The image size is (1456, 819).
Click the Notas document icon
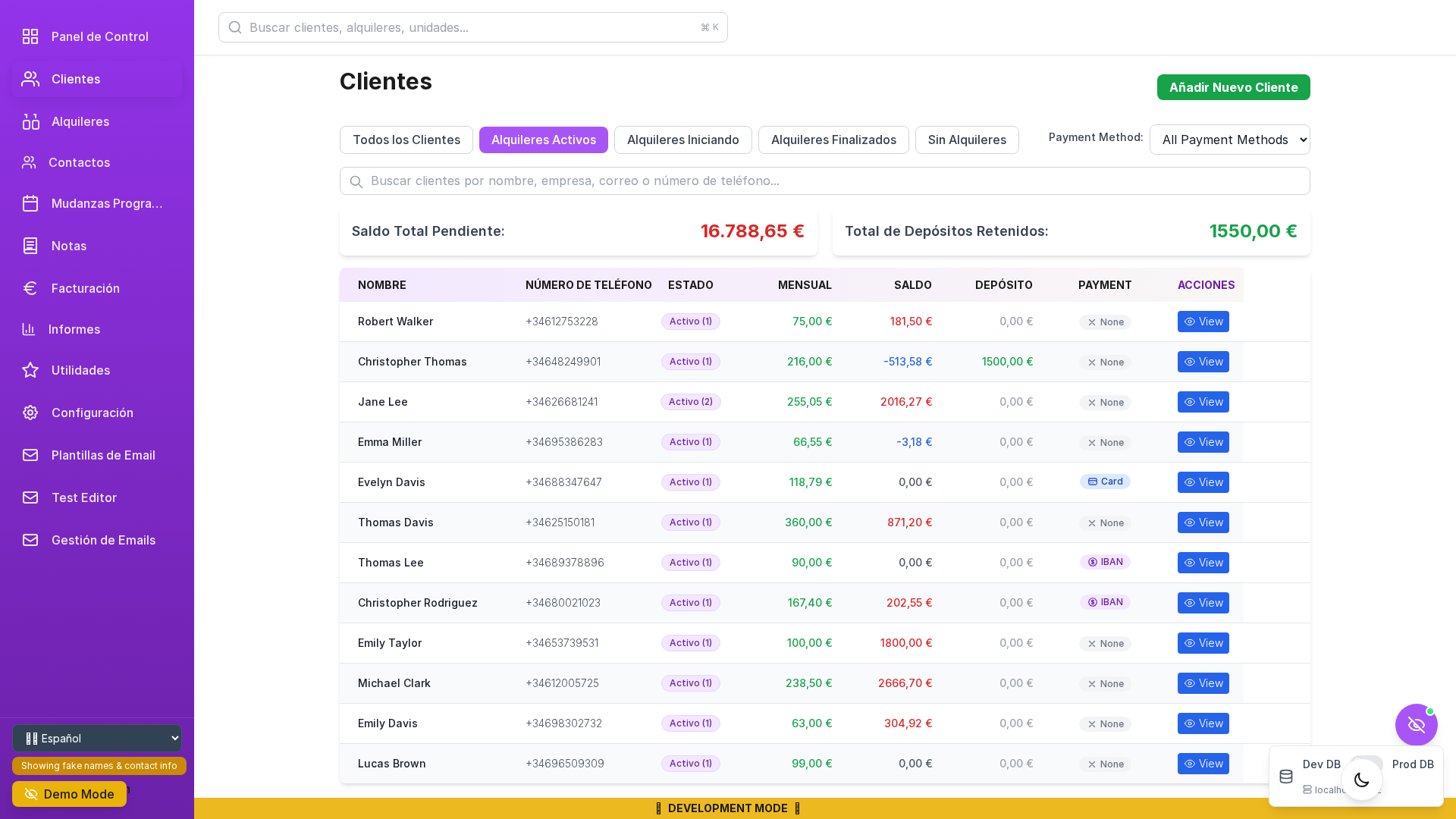(x=30, y=246)
